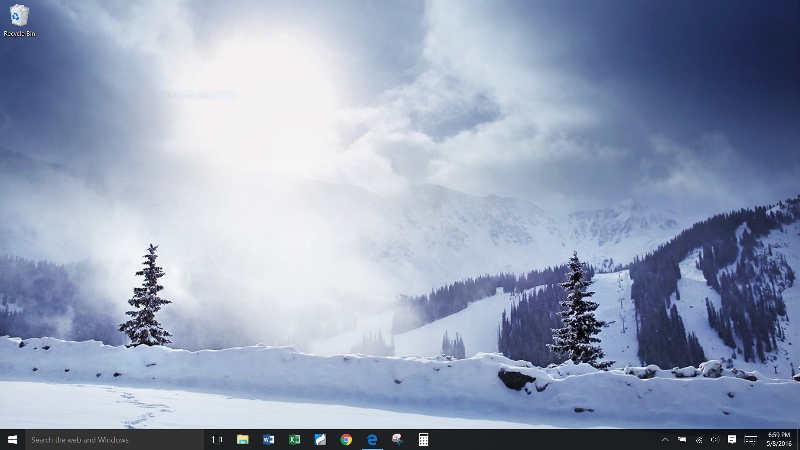The width and height of the screenshot is (800, 450).
Task: Click the clock showing date and time
Action: (779, 439)
